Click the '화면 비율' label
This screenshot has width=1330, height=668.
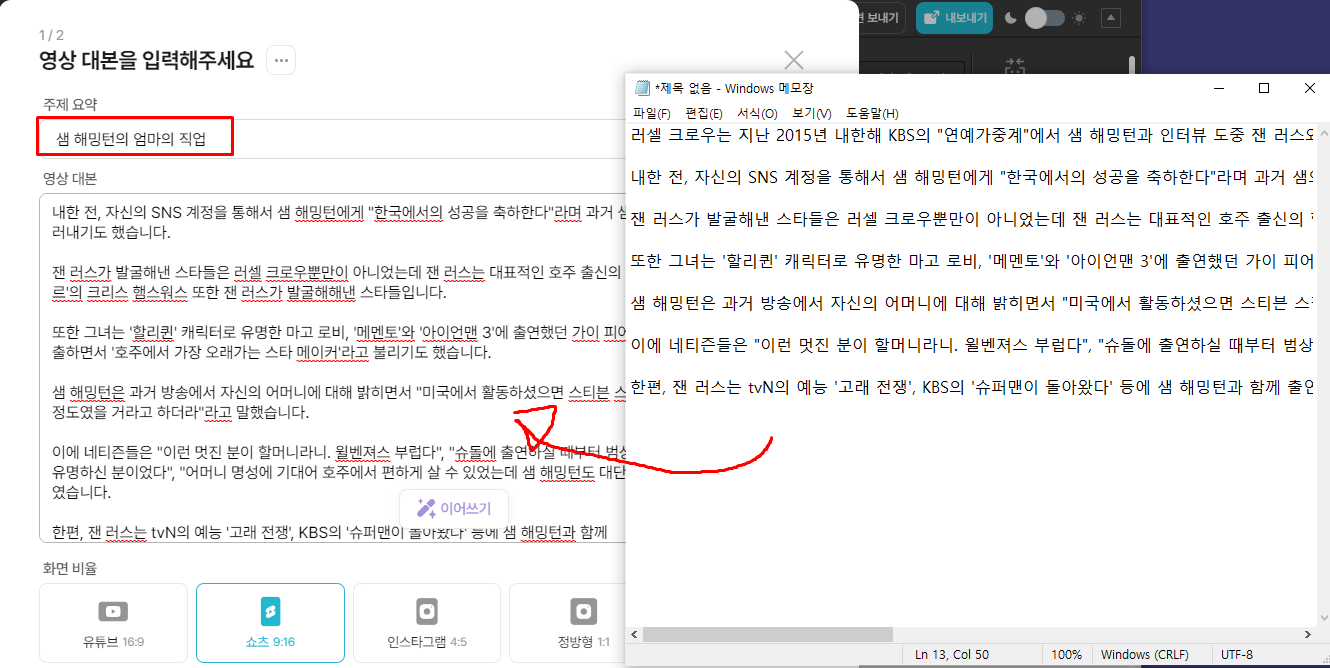pyautogui.click(x=70, y=568)
